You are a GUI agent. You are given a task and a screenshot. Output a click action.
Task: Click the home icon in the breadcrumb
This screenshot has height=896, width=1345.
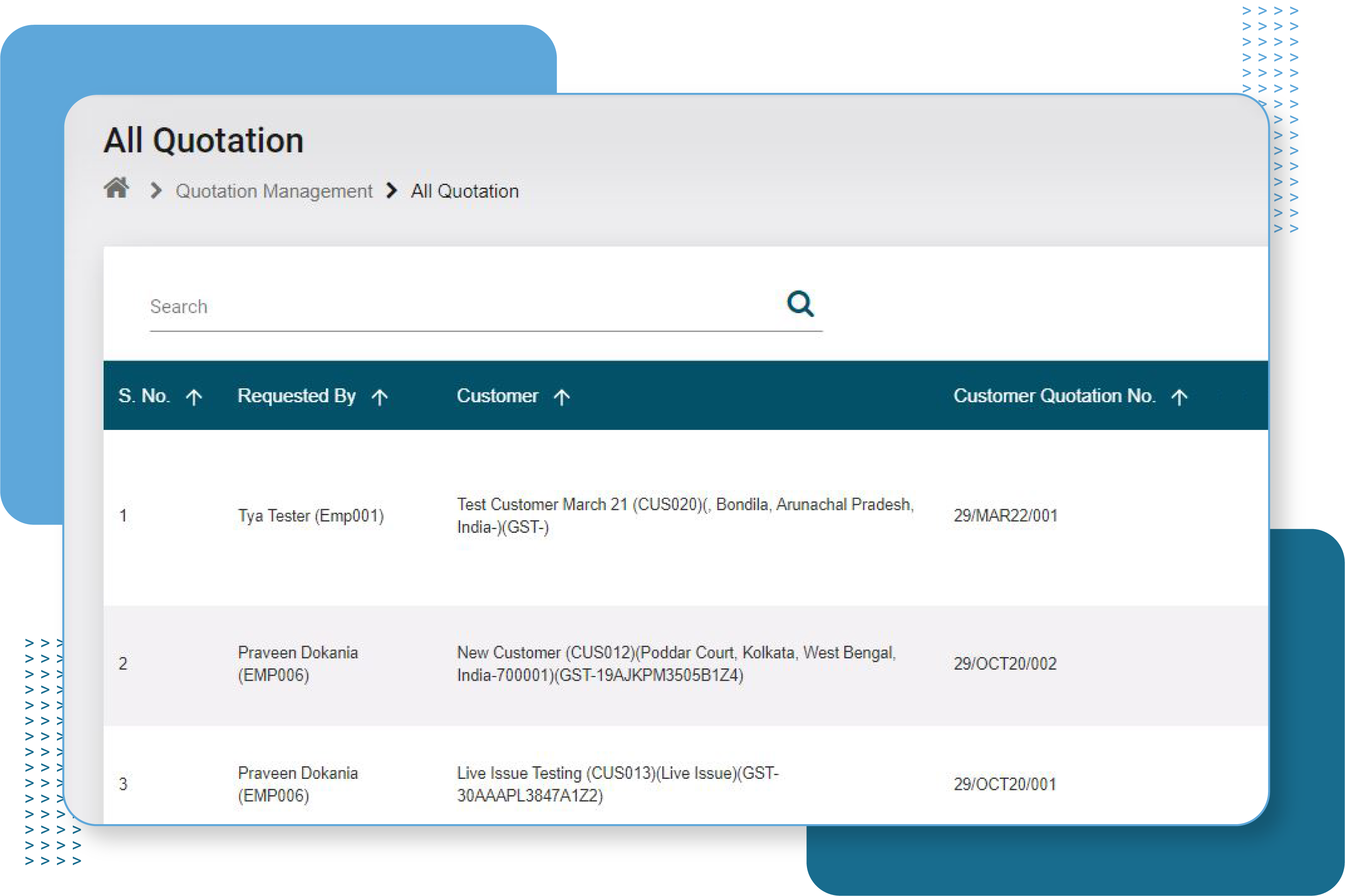(x=117, y=188)
